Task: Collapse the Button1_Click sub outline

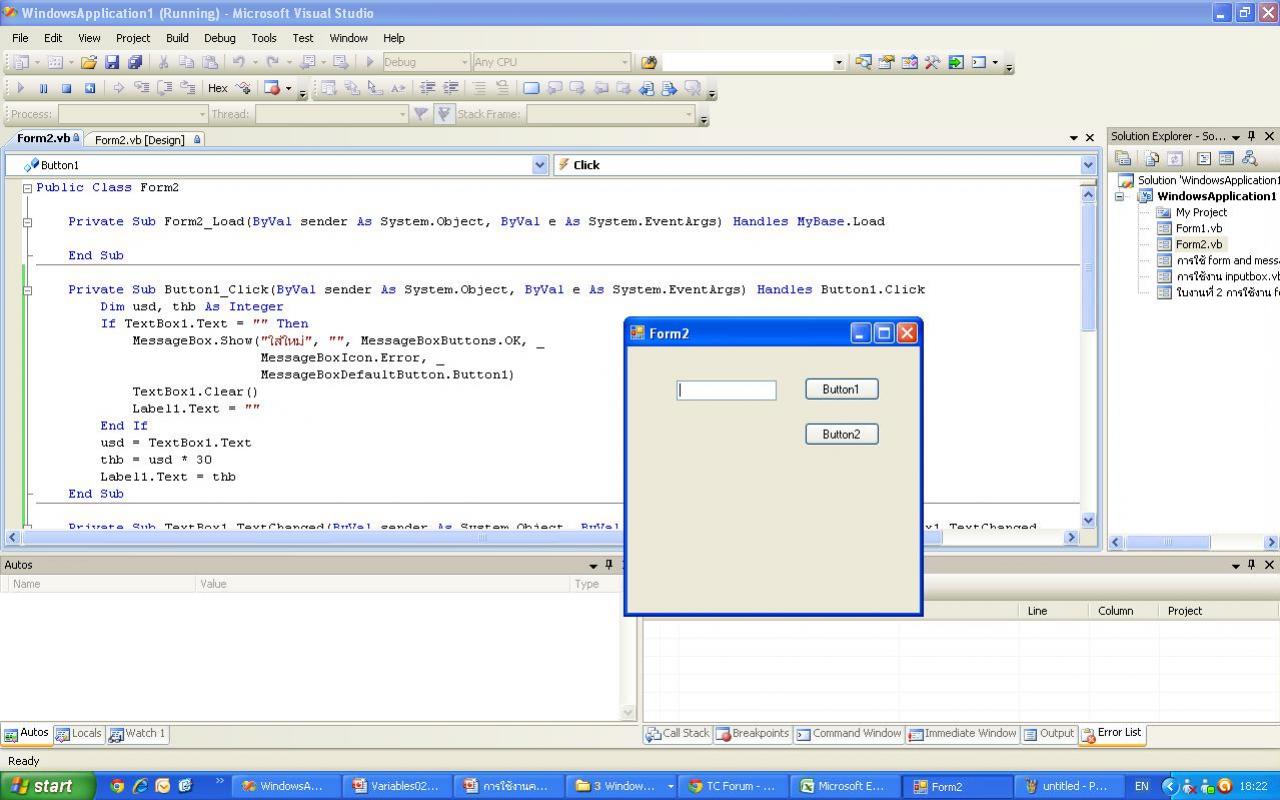Action: [28, 290]
